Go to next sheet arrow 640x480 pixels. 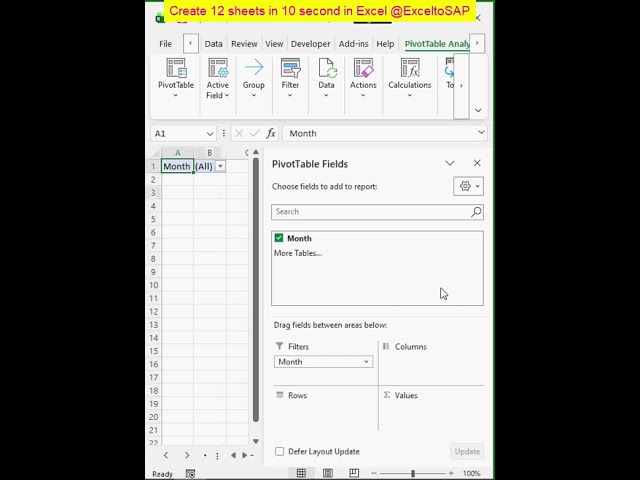pos(187,455)
